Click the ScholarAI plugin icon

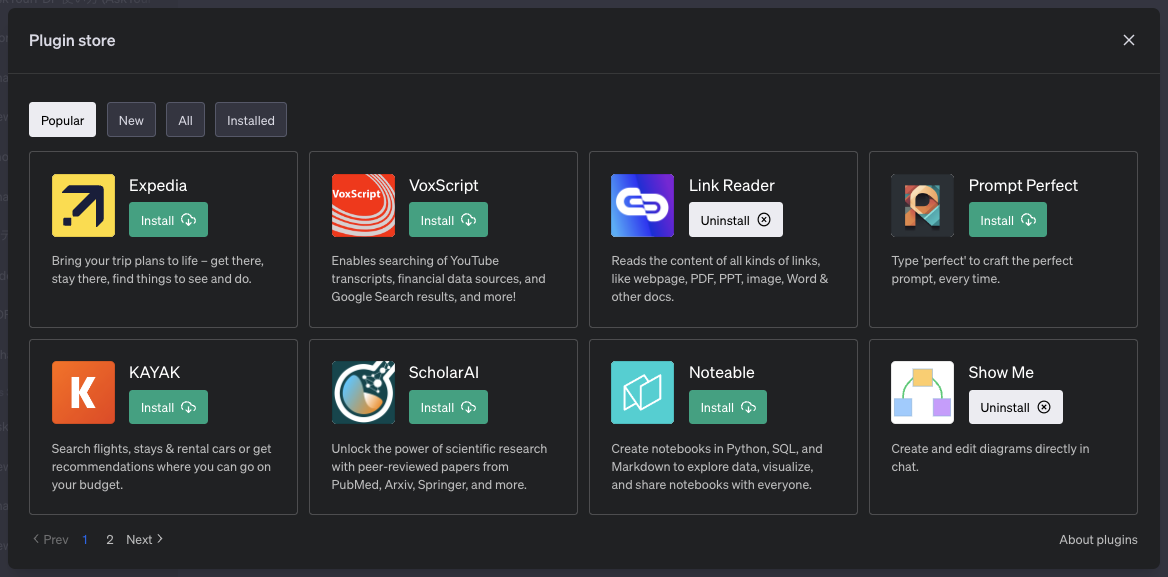(x=363, y=392)
